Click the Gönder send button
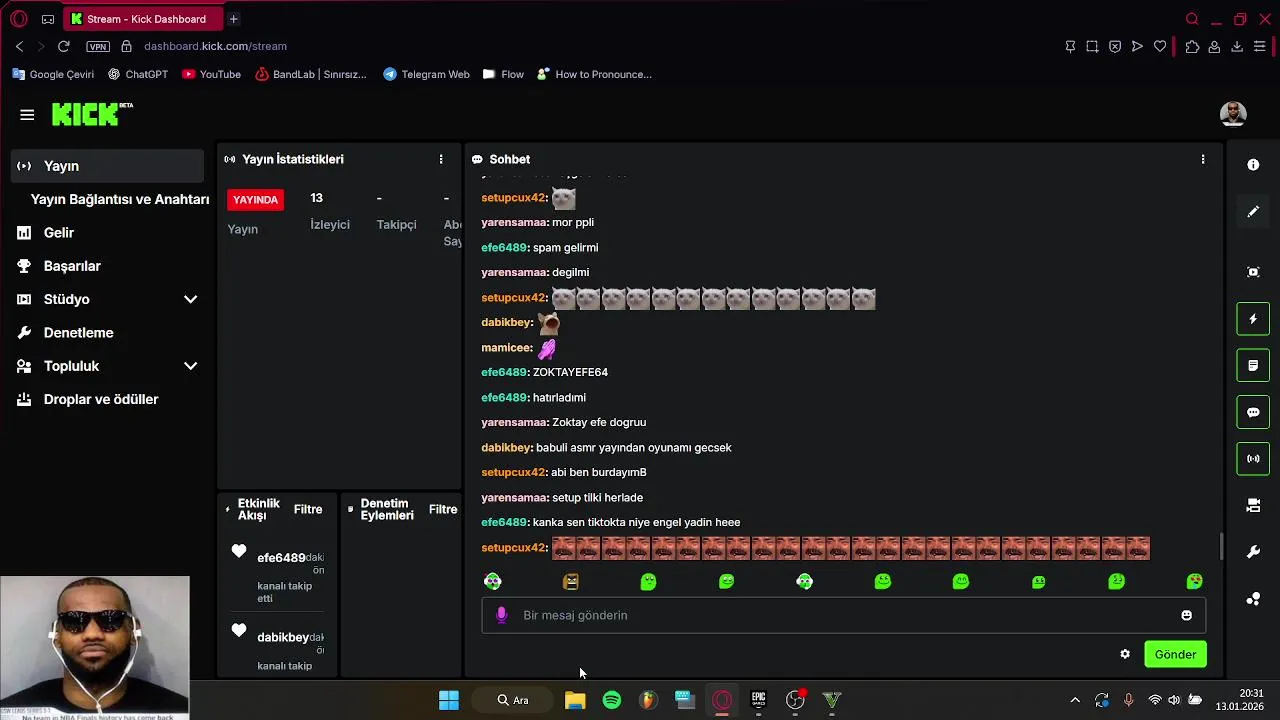Viewport: 1280px width, 720px height. [x=1175, y=654]
